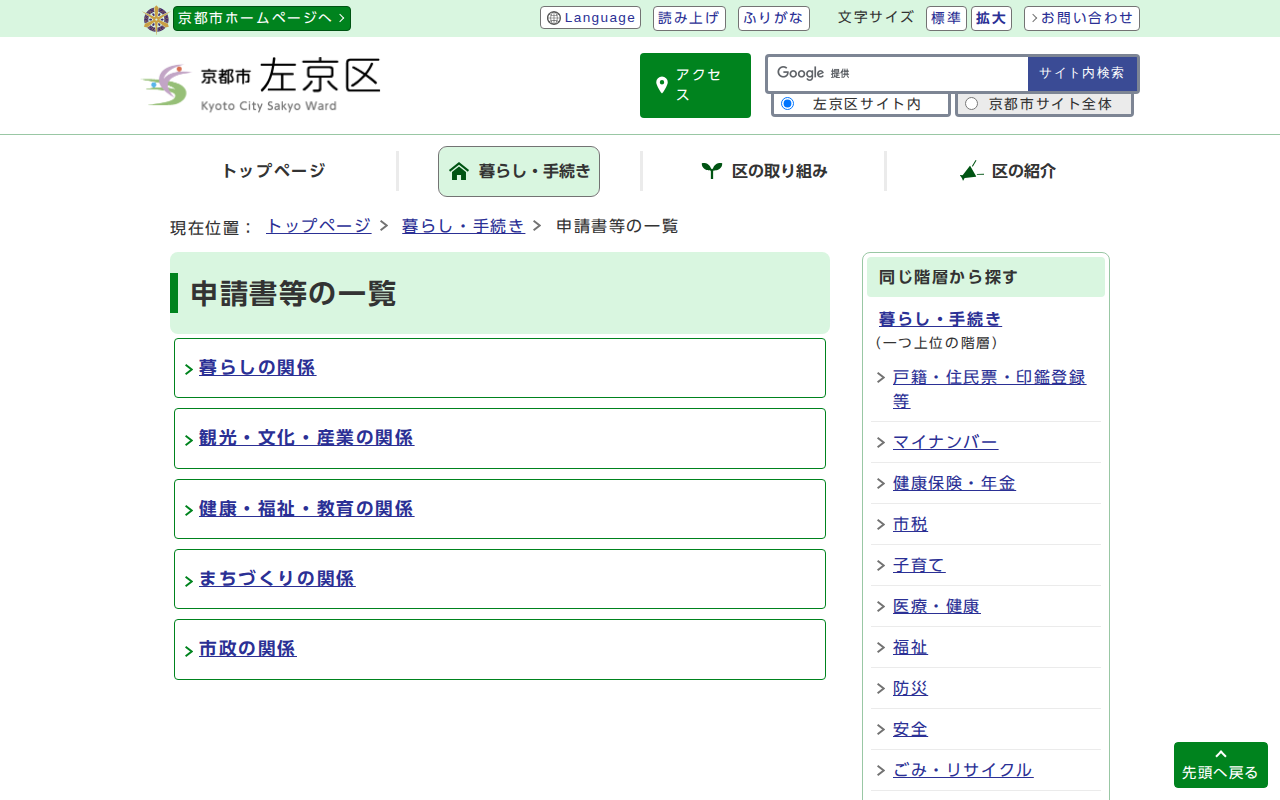Open the マイナンバー sidebar menu item
The image size is (1280, 800).
pos(945,442)
